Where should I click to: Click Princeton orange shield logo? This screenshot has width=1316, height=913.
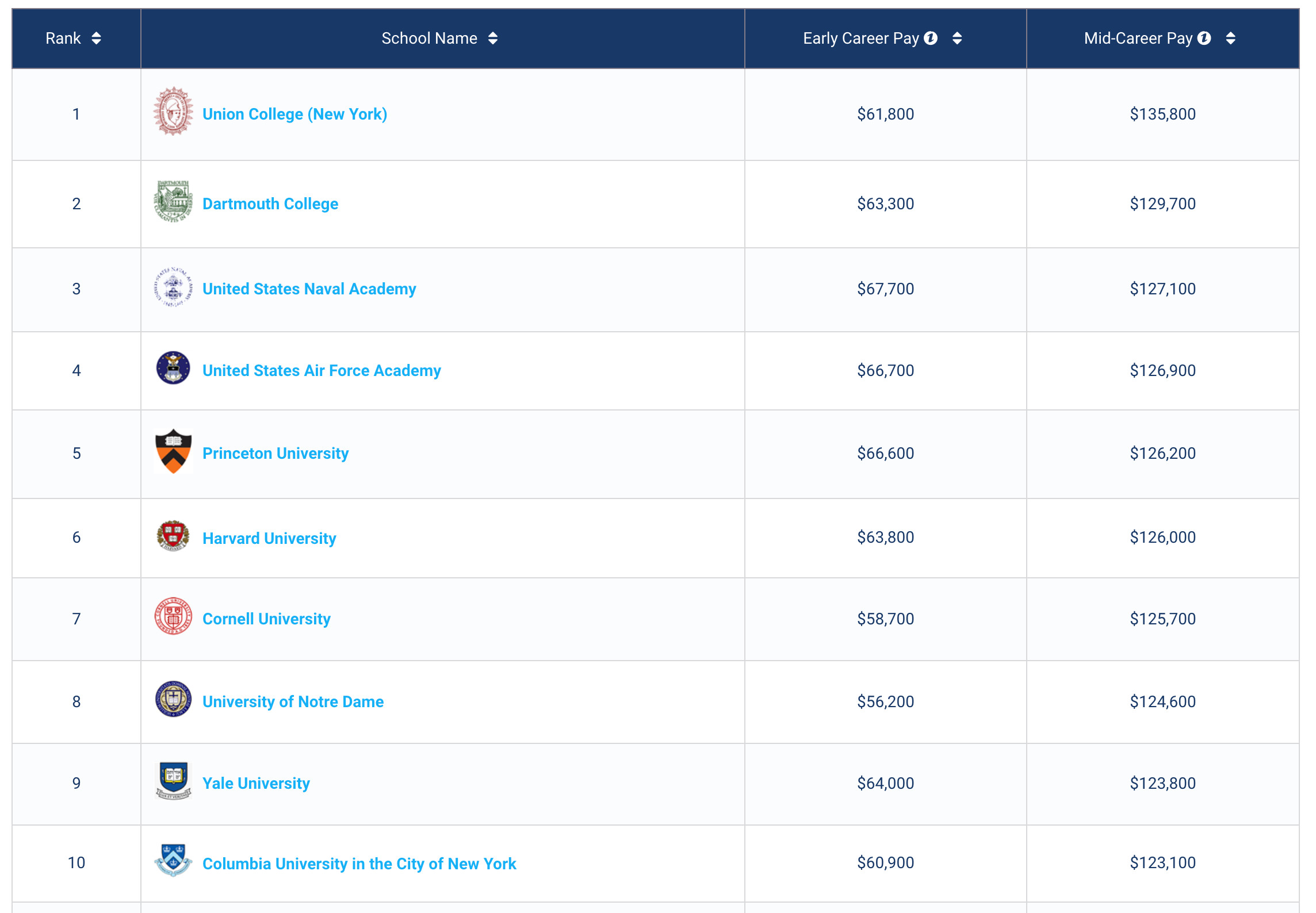[173, 451]
